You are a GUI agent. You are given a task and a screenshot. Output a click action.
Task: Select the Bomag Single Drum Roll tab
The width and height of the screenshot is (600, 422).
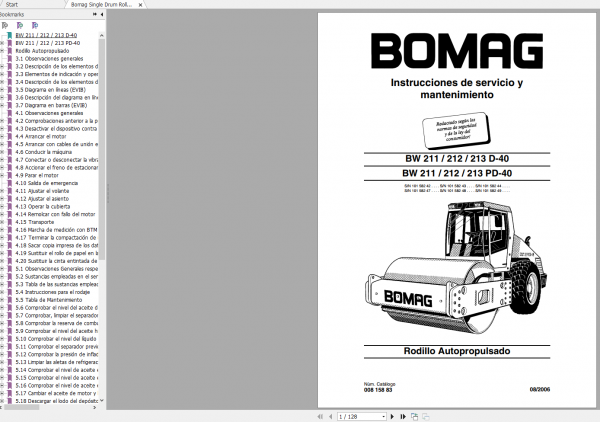point(101,5)
